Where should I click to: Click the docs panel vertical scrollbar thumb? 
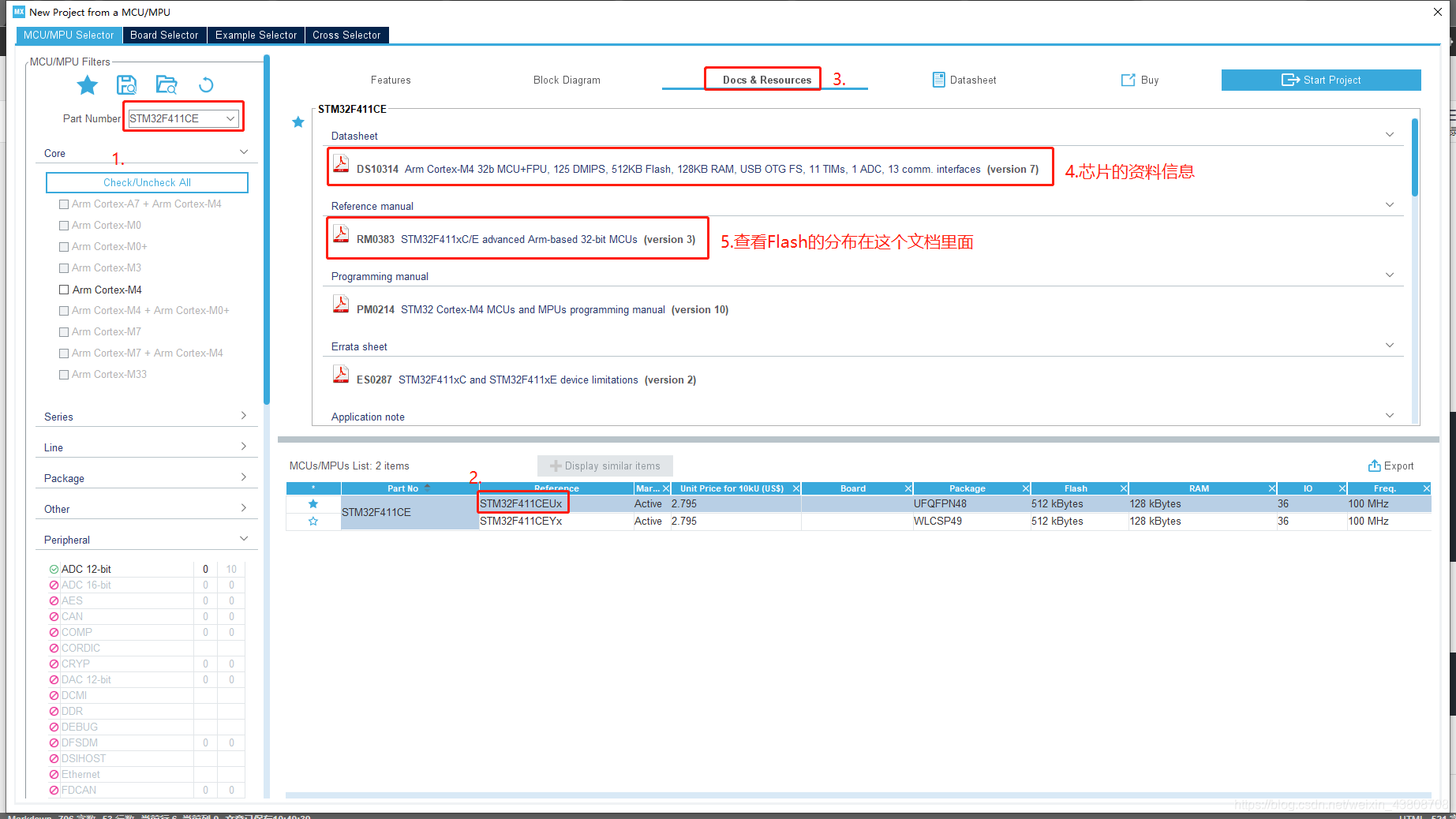click(1415, 156)
